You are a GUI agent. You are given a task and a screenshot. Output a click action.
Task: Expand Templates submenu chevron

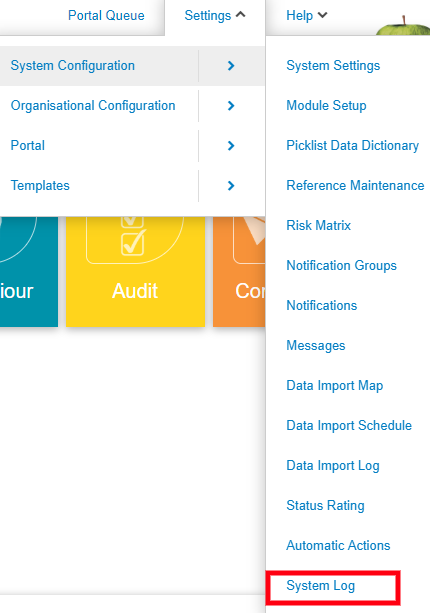231,186
